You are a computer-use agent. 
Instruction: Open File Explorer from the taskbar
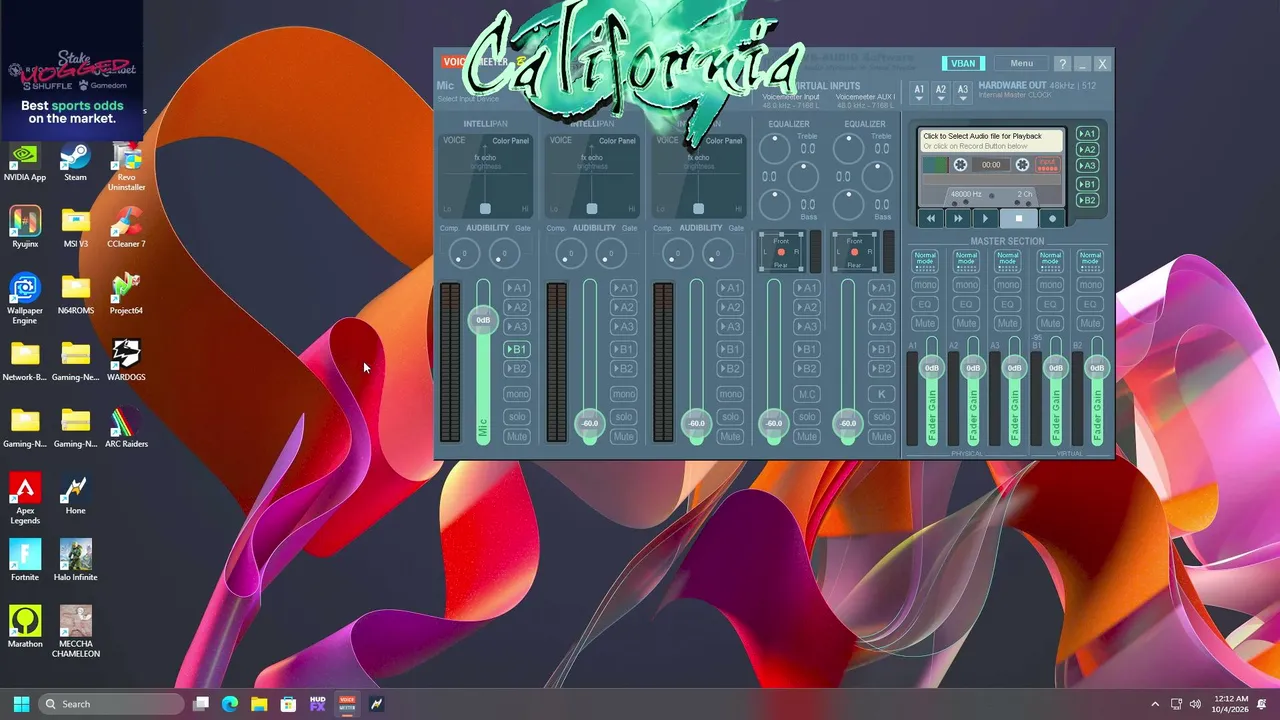point(259,704)
